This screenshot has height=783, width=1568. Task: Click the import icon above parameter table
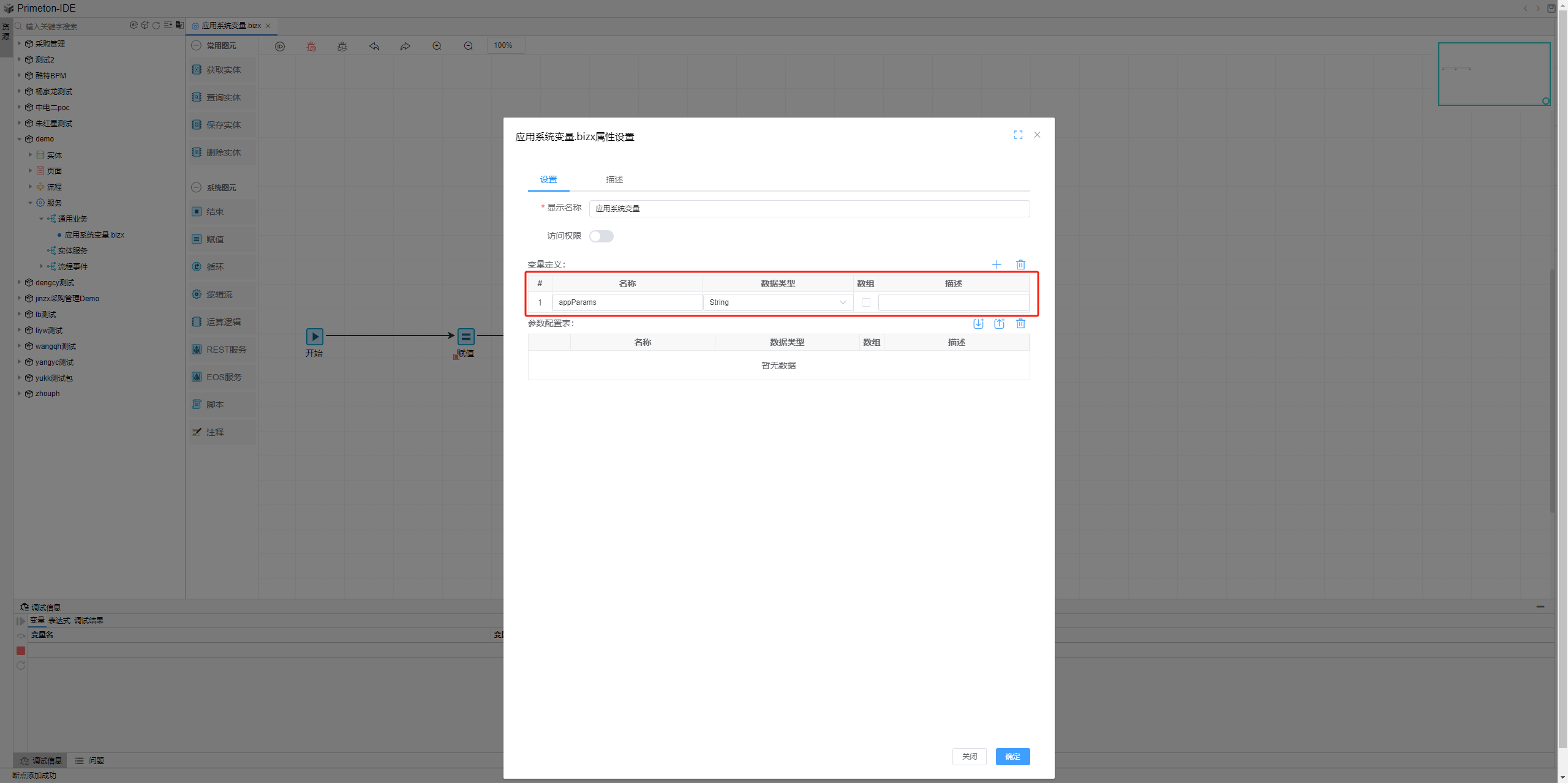click(978, 324)
